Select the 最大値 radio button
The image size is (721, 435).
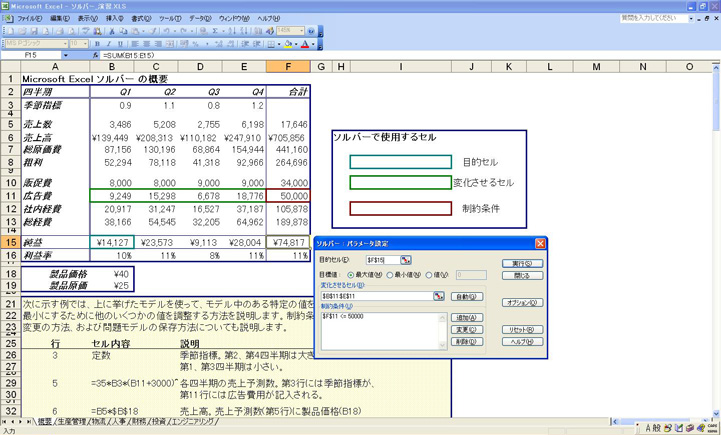tap(351, 275)
